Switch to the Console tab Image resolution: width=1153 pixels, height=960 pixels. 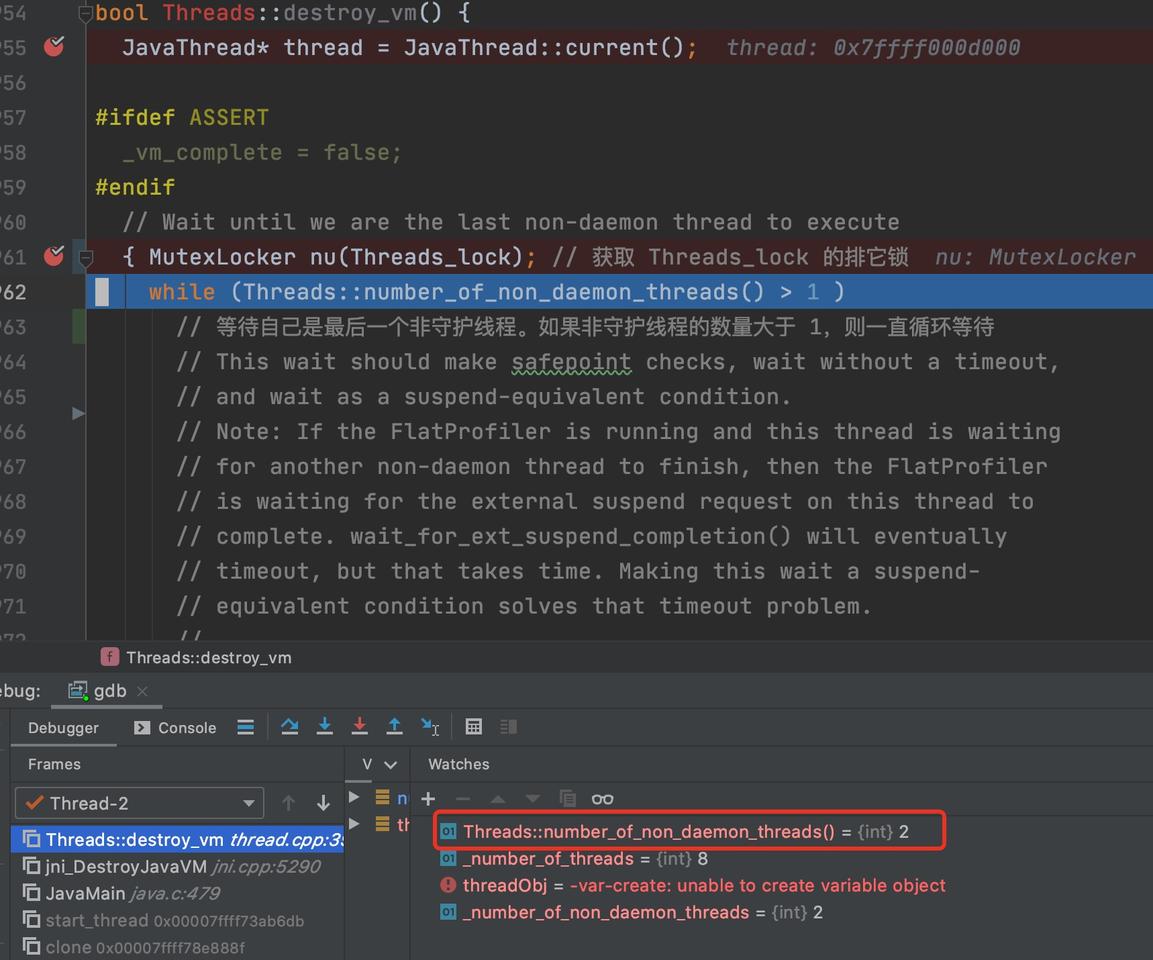pyautogui.click(x=175, y=728)
